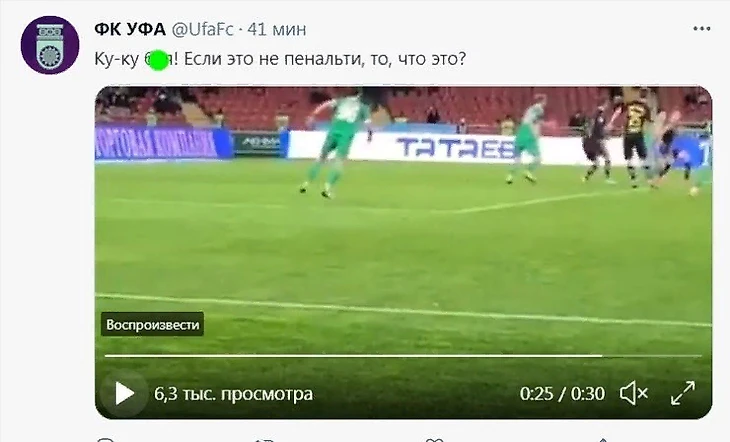Share the tweet using the share icon
The image size is (730, 442).
602,439
